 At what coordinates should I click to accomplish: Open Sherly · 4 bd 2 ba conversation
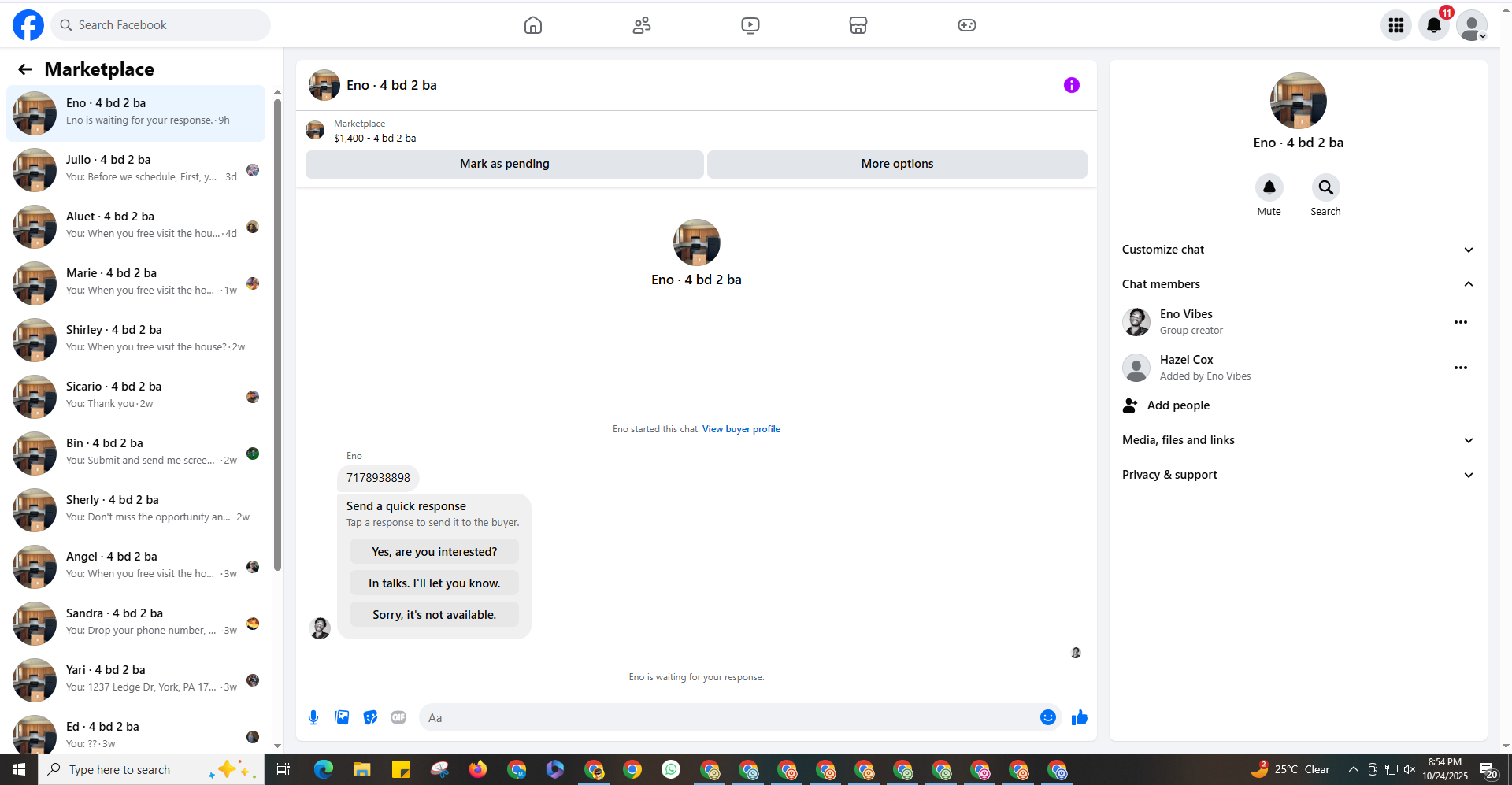pos(136,510)
